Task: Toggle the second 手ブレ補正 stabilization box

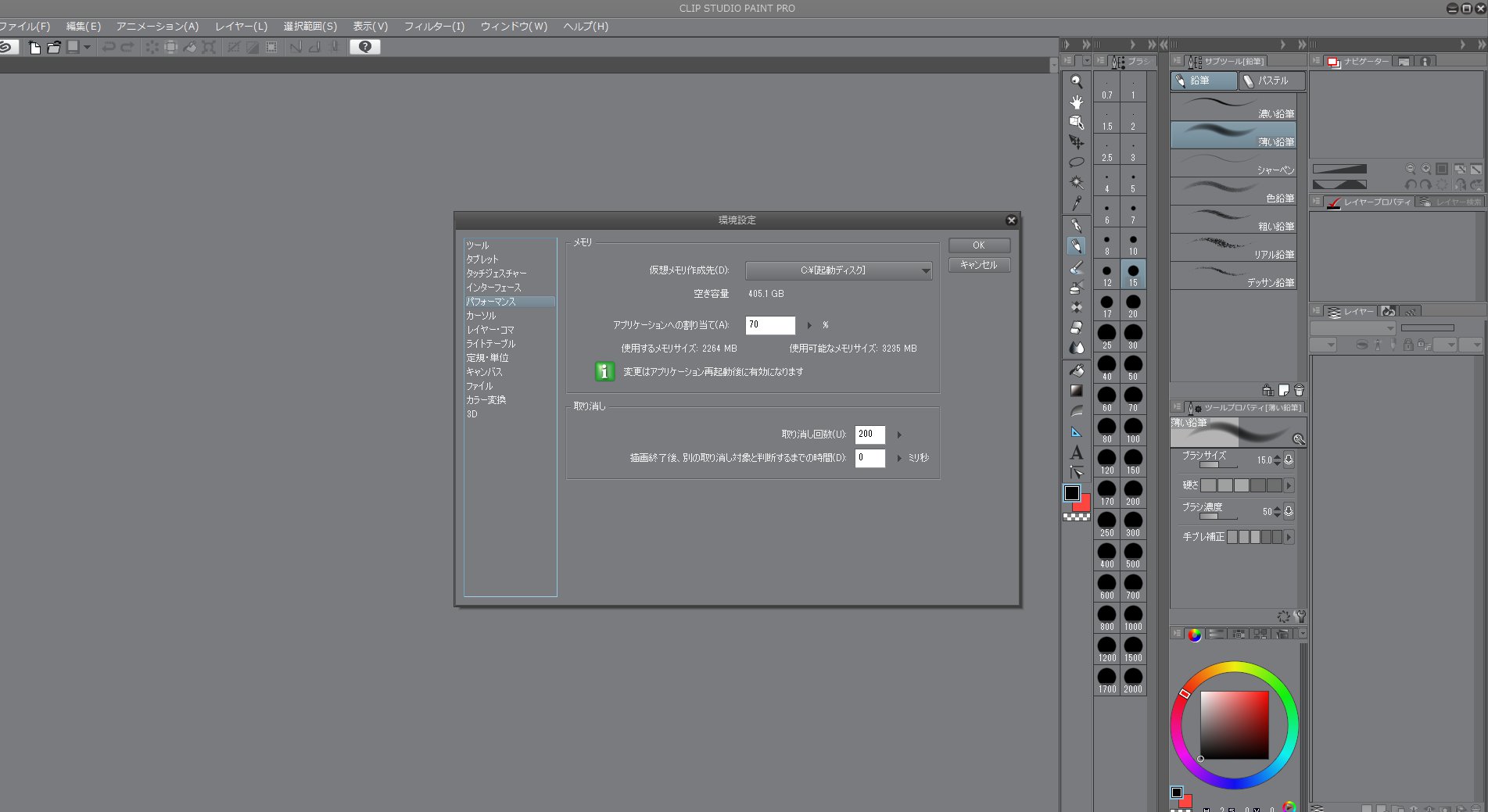Action: click(x=1243, y=537)
